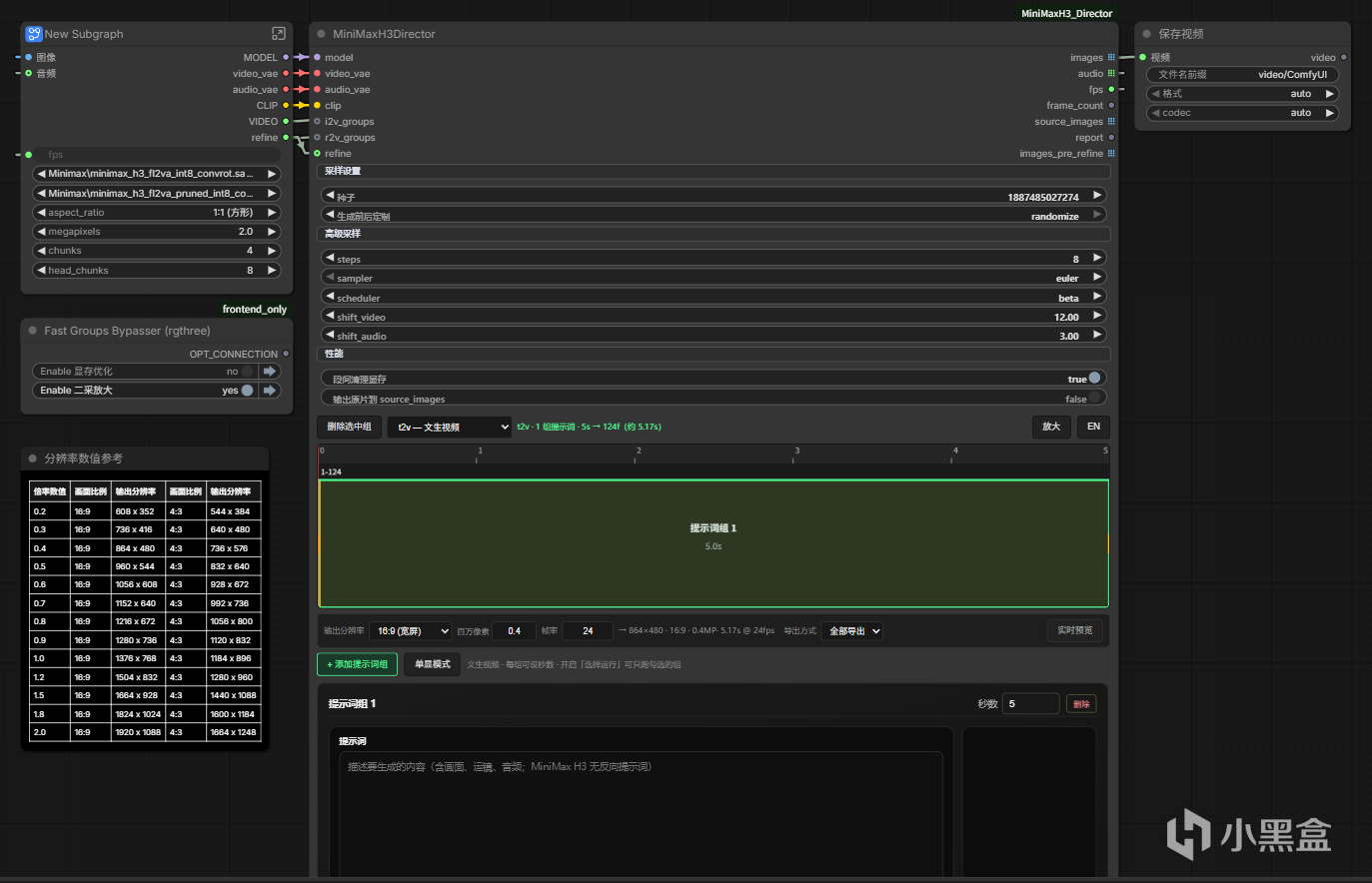Collapse the Fast Groups Bypasser node dot

pyautogui.click(x=33, y=331)
